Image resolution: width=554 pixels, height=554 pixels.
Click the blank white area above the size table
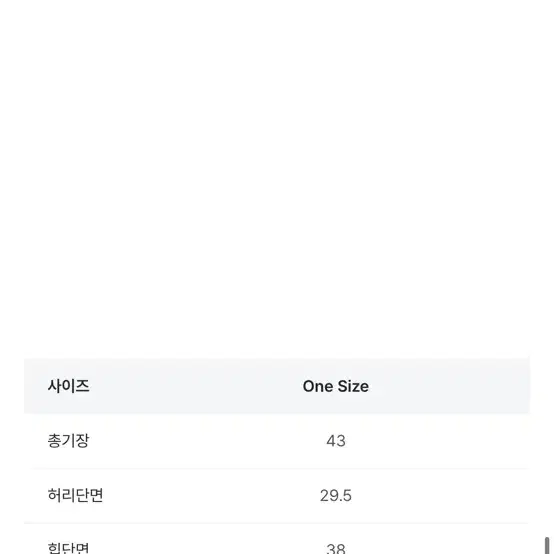coord(277,177)
